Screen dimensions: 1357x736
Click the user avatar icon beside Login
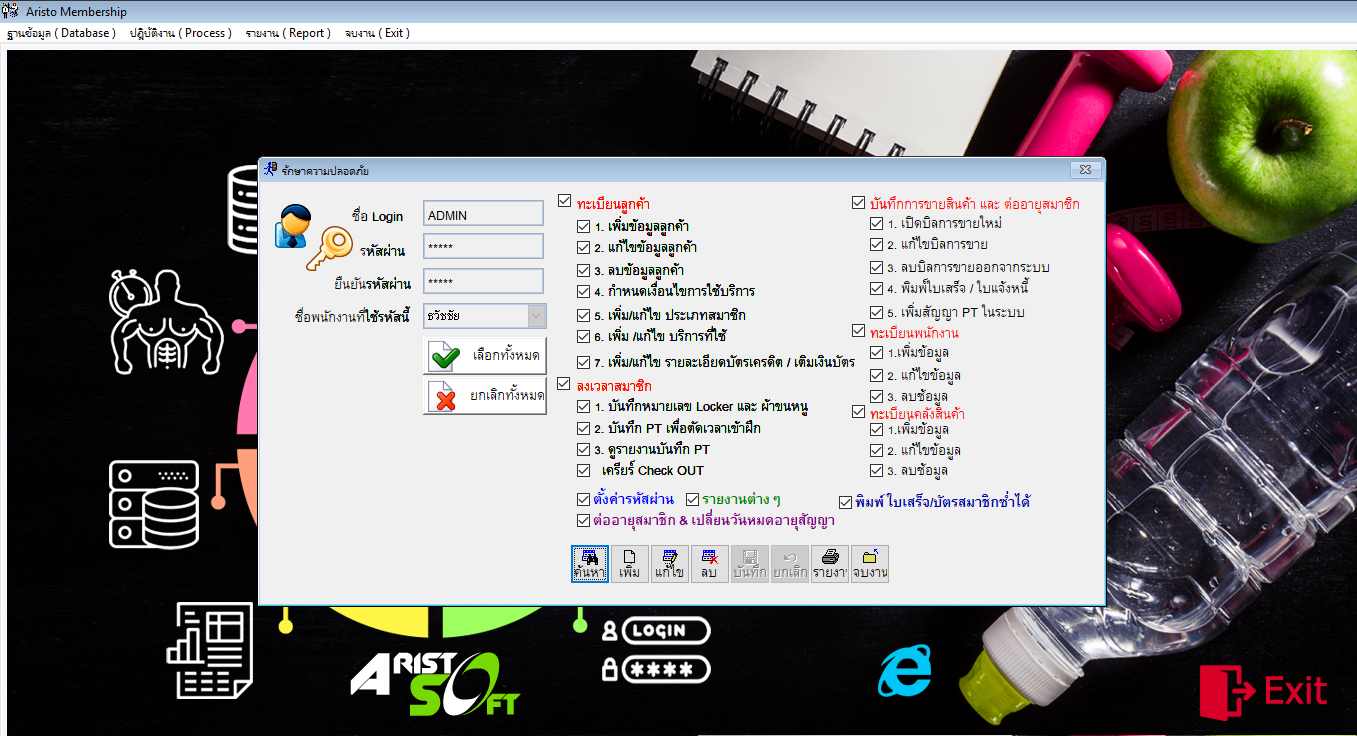click(x=293, y=226)
